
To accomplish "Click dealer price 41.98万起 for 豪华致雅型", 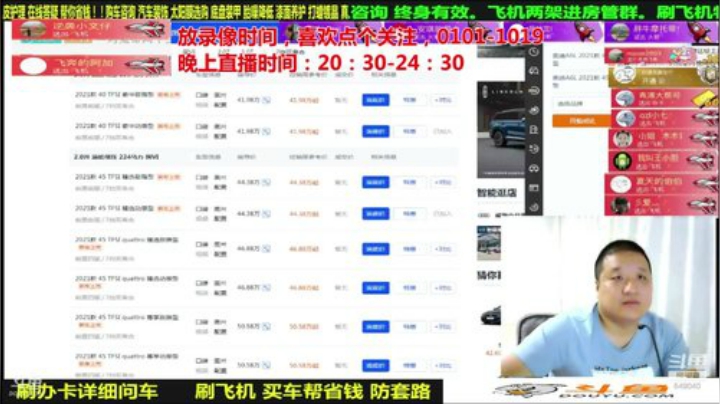I will tap(304, 100).
